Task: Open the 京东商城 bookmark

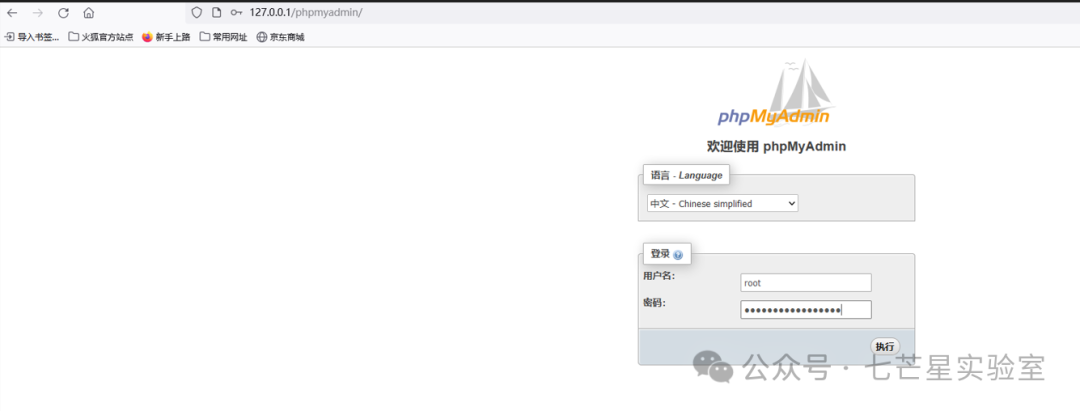Action: [x=280, y=37]
